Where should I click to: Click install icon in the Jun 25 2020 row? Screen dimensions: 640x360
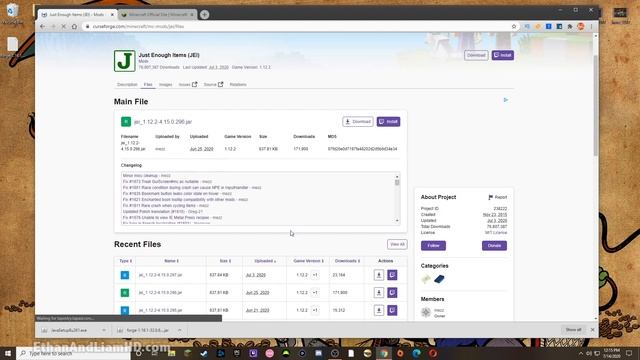392,293
